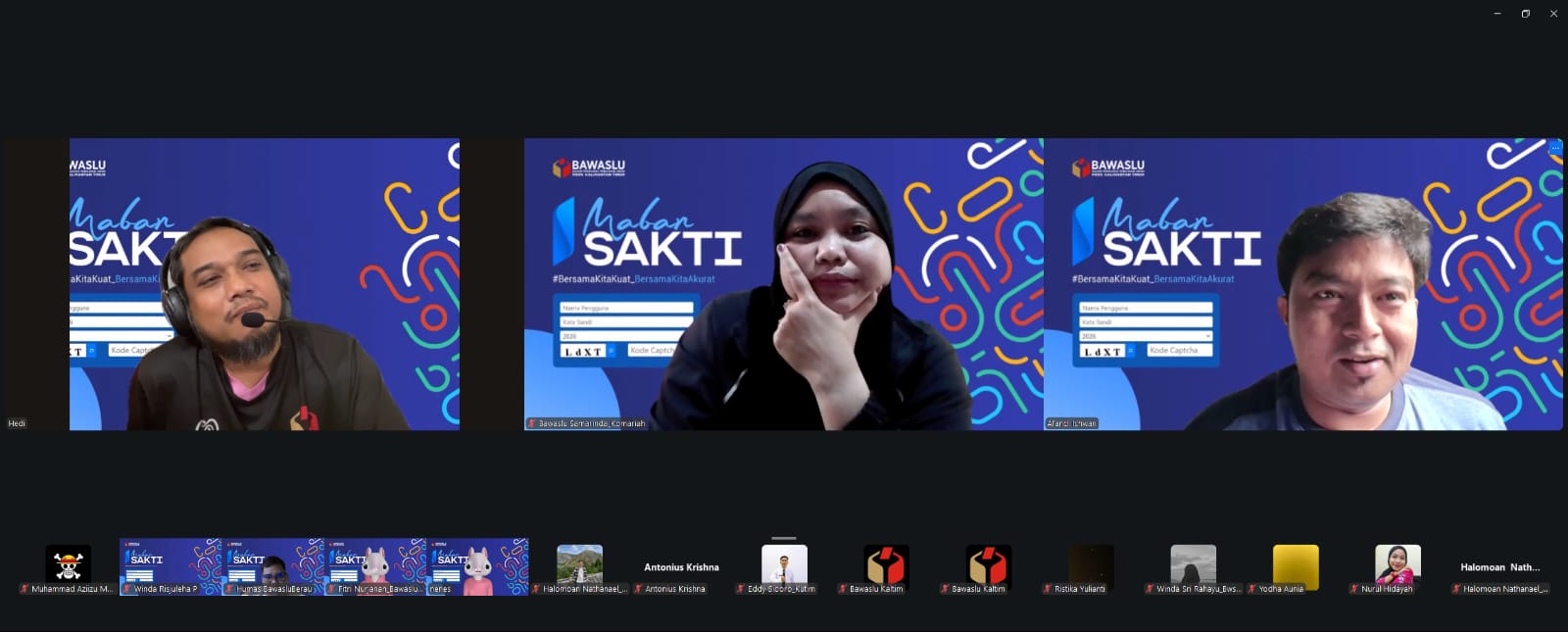Click the muted mic icon beside Muhammad Azizu
The image size is (1568, 632).
pos(24,589)
